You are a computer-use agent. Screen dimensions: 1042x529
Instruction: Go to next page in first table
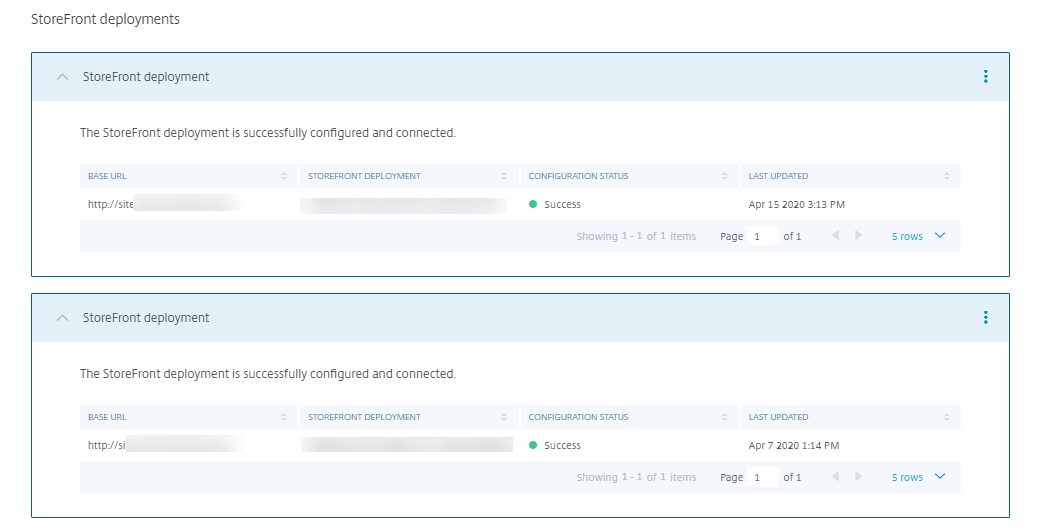858,236
